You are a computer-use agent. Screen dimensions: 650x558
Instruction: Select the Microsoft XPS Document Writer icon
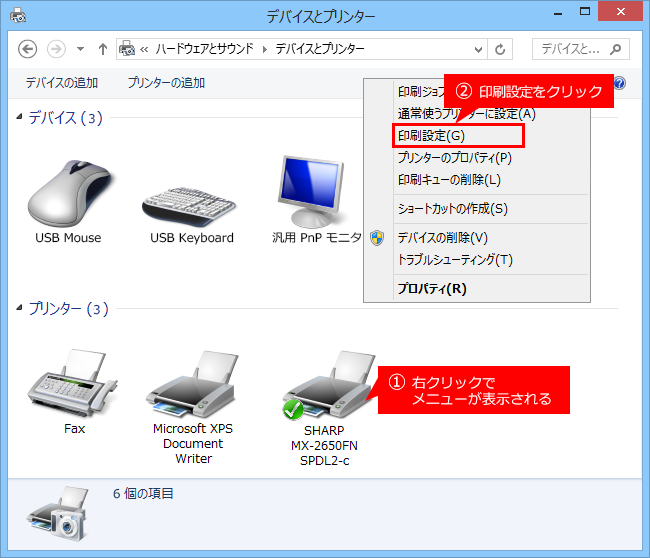pyautogui.click(x=192, y=383)
